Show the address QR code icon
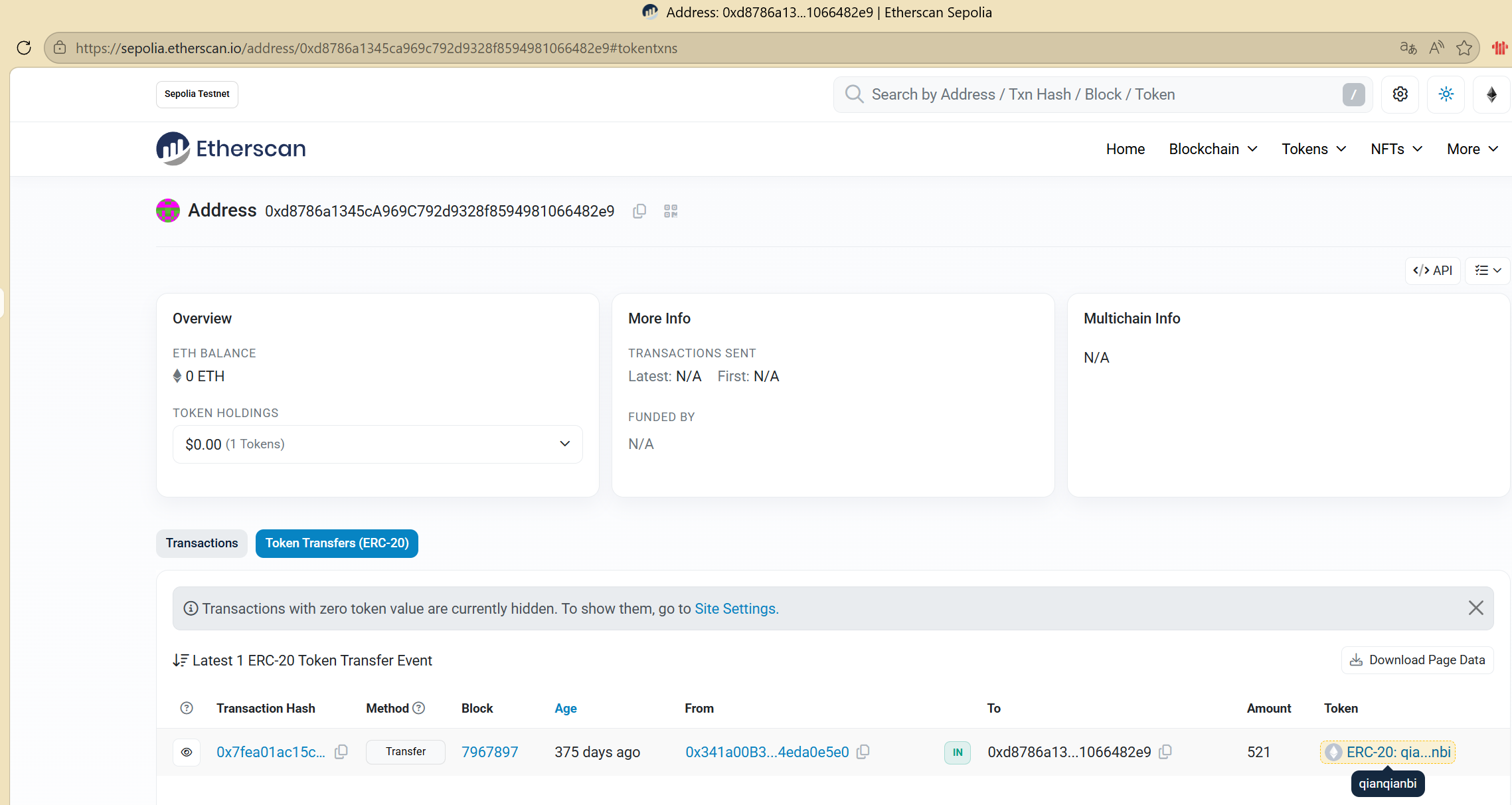 pyautogui.click(x=671, y=211)
